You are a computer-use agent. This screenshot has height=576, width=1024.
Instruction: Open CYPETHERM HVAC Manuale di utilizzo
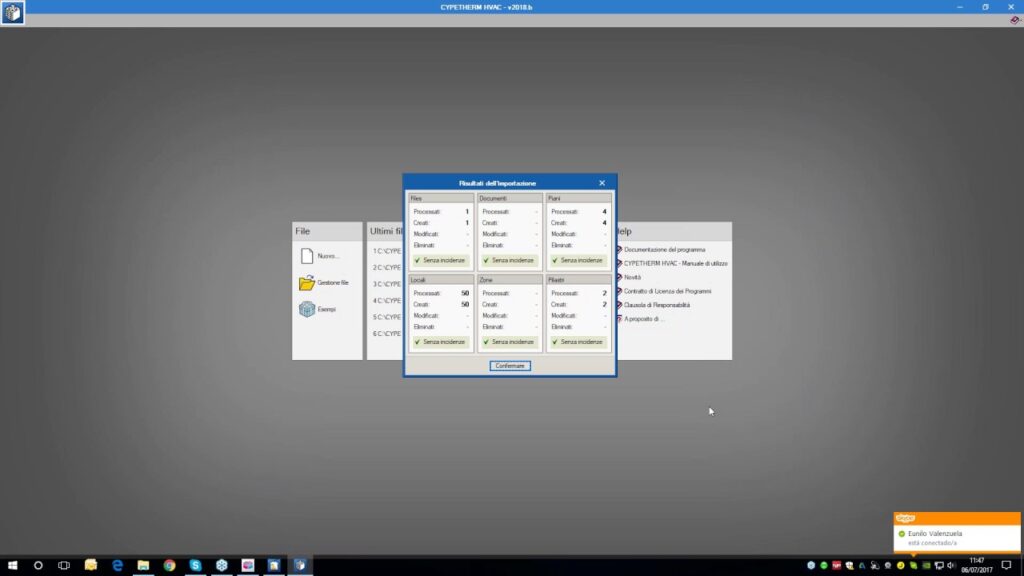[x=675, y=263]
